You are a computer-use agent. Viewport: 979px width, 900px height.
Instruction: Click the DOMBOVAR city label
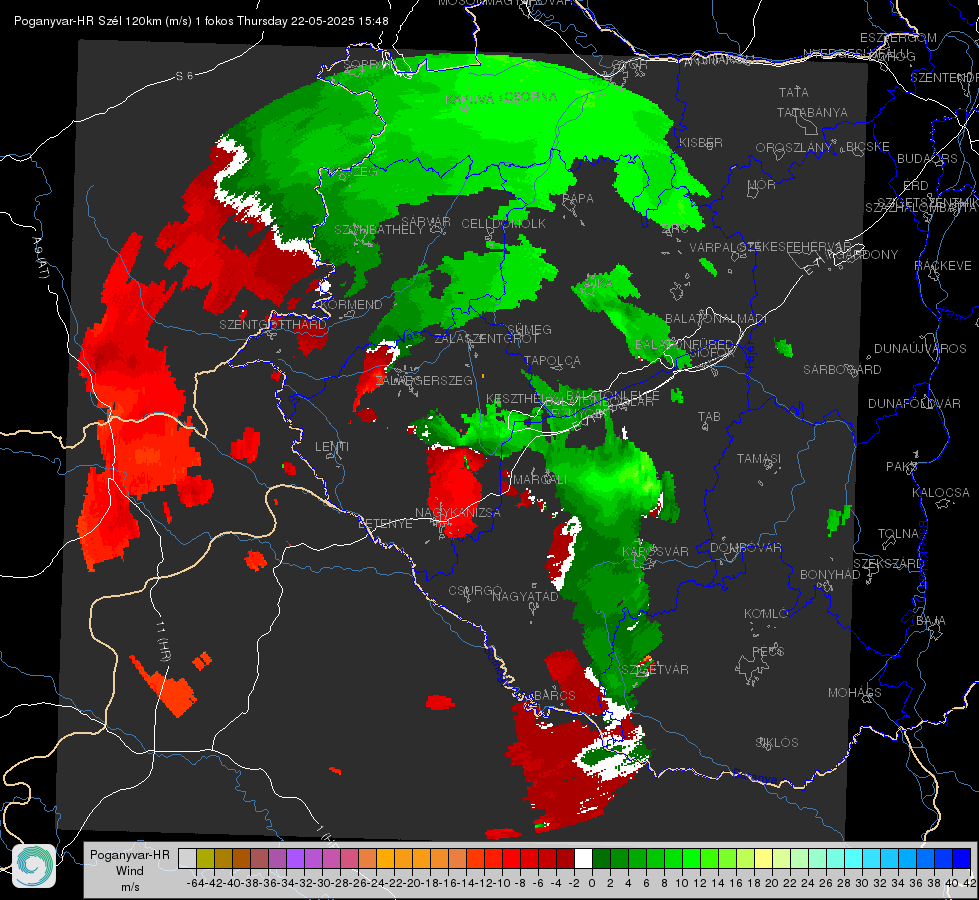pyautogui.click(x=746, y=548)
